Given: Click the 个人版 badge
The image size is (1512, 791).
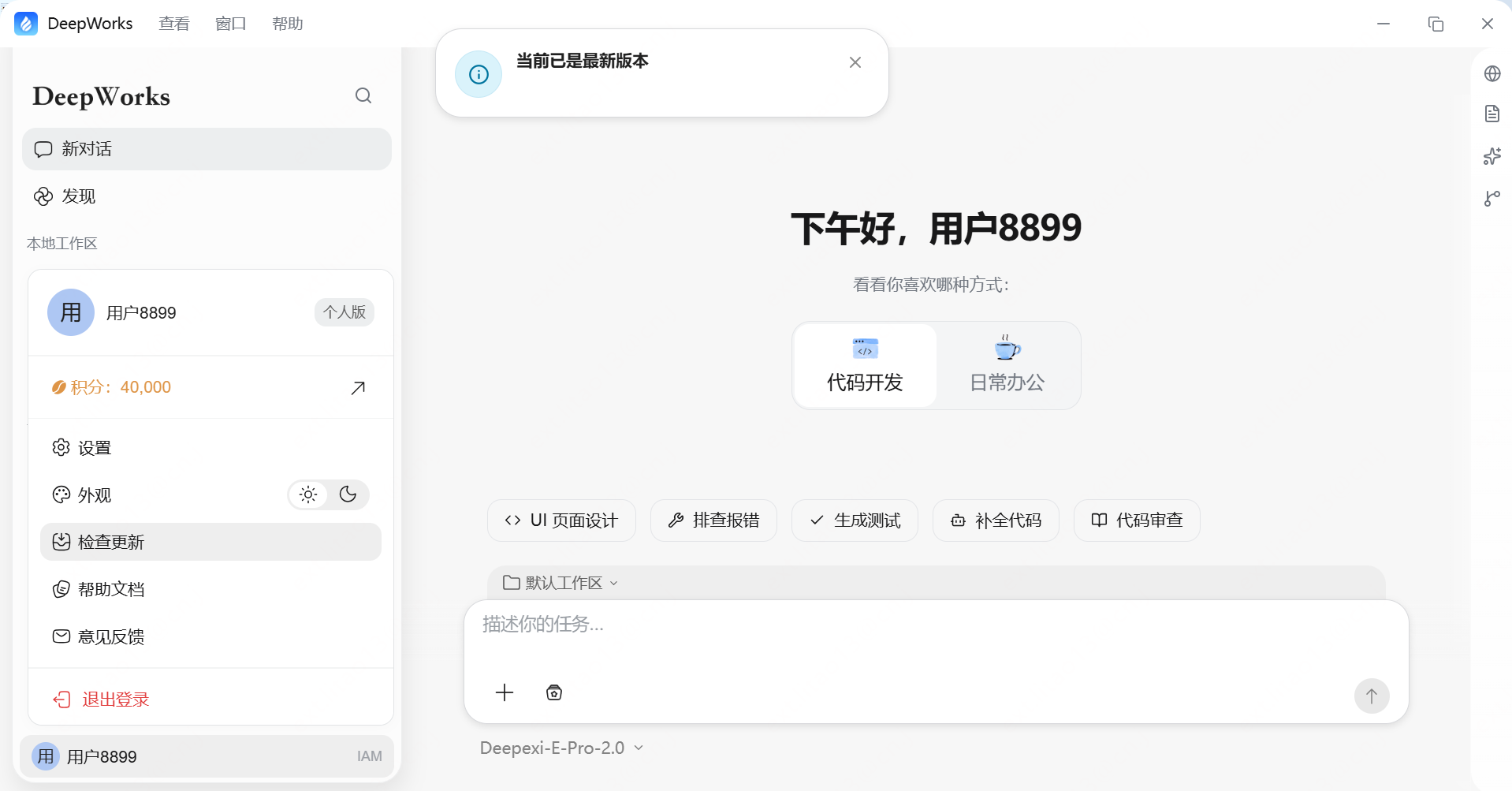Looking at the screenshot, I should (x=344, y=312).
